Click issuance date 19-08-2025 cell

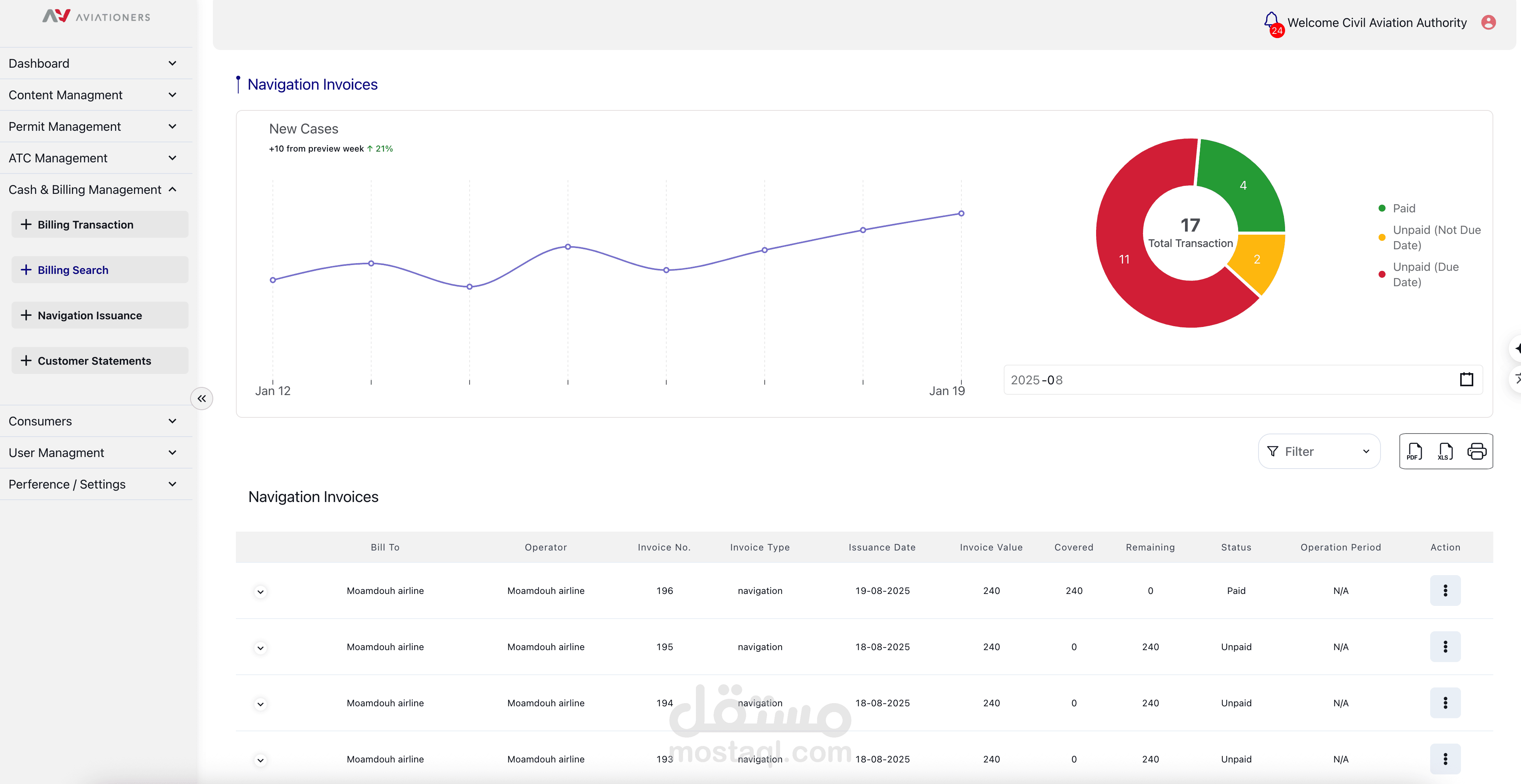(x=882, y=591)
